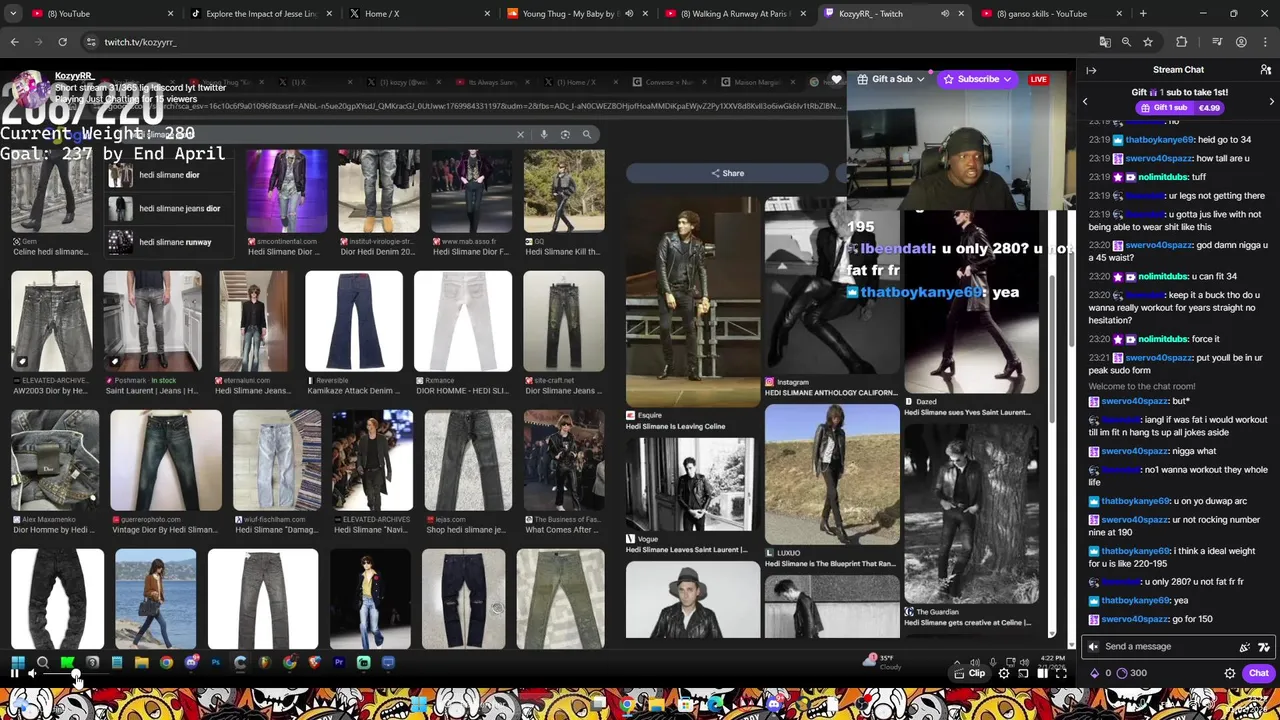Send message with the Chat button
The height and width of the screenshot is (720, 1280).
click(x=1259, y=673)
